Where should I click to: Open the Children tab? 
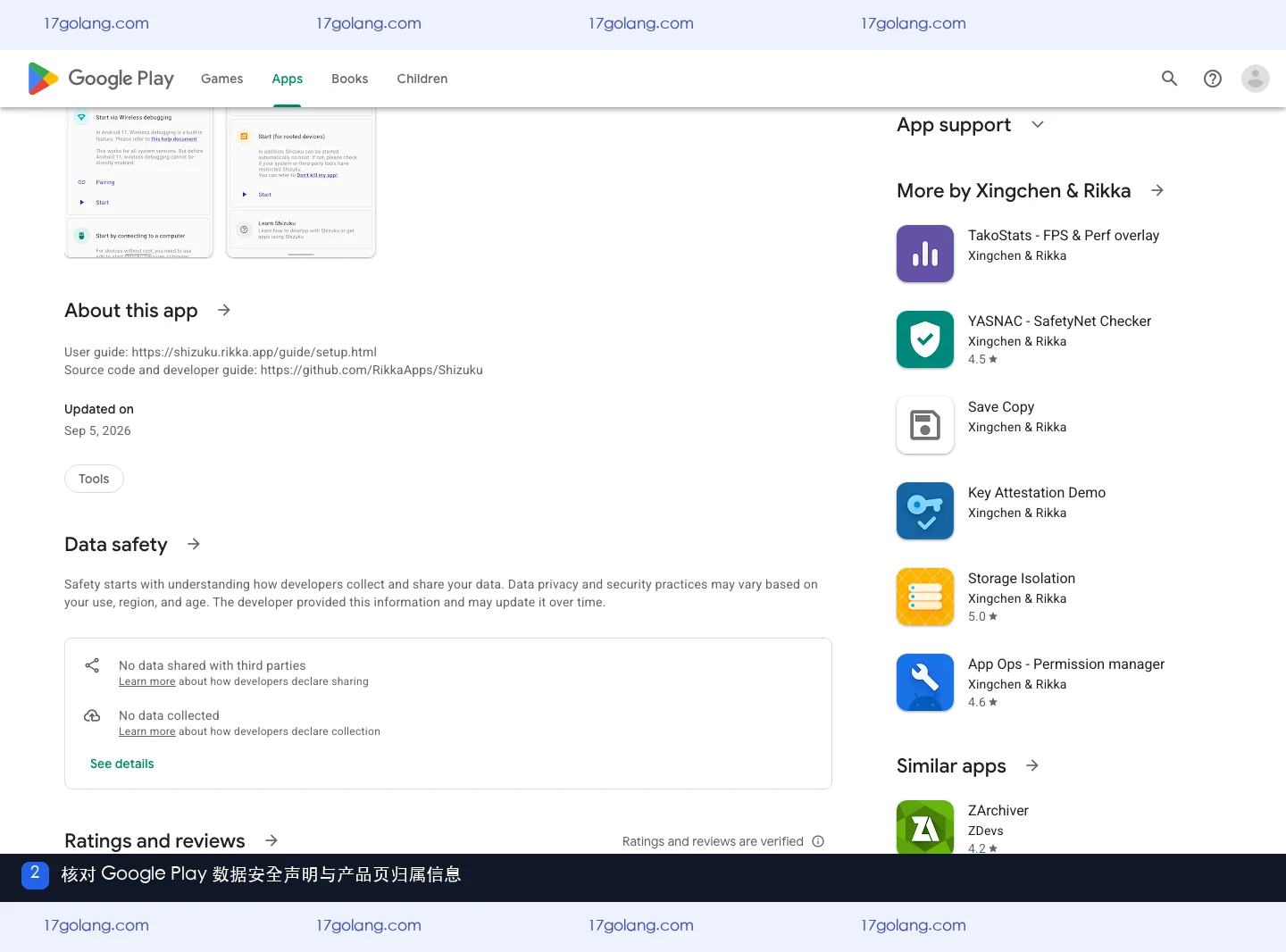422,79
